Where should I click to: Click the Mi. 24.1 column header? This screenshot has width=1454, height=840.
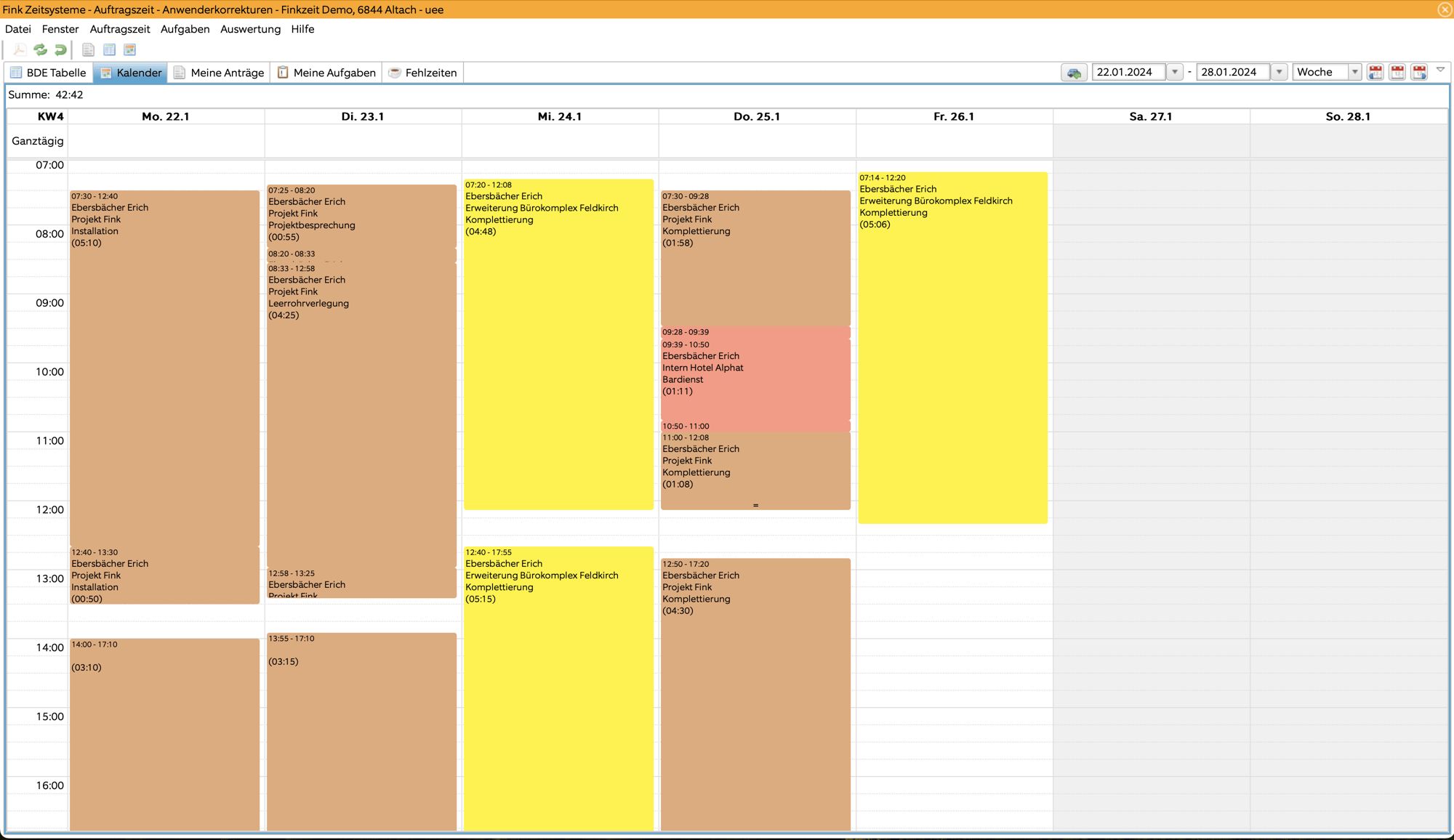pyautogui.click(x=560, y=116)
